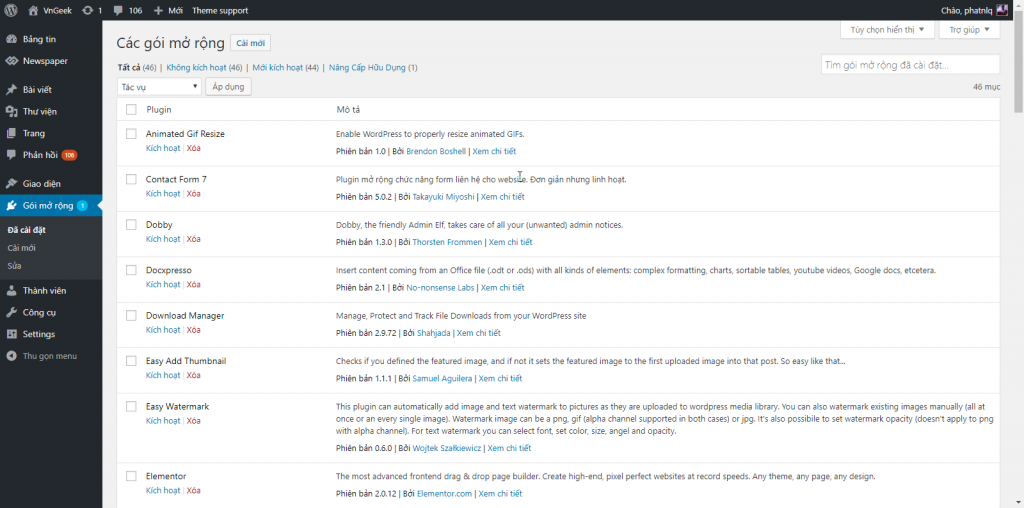Click the Mô tả column header
The width and height of the screenshot is (1024, 508).
coord(347,110)
